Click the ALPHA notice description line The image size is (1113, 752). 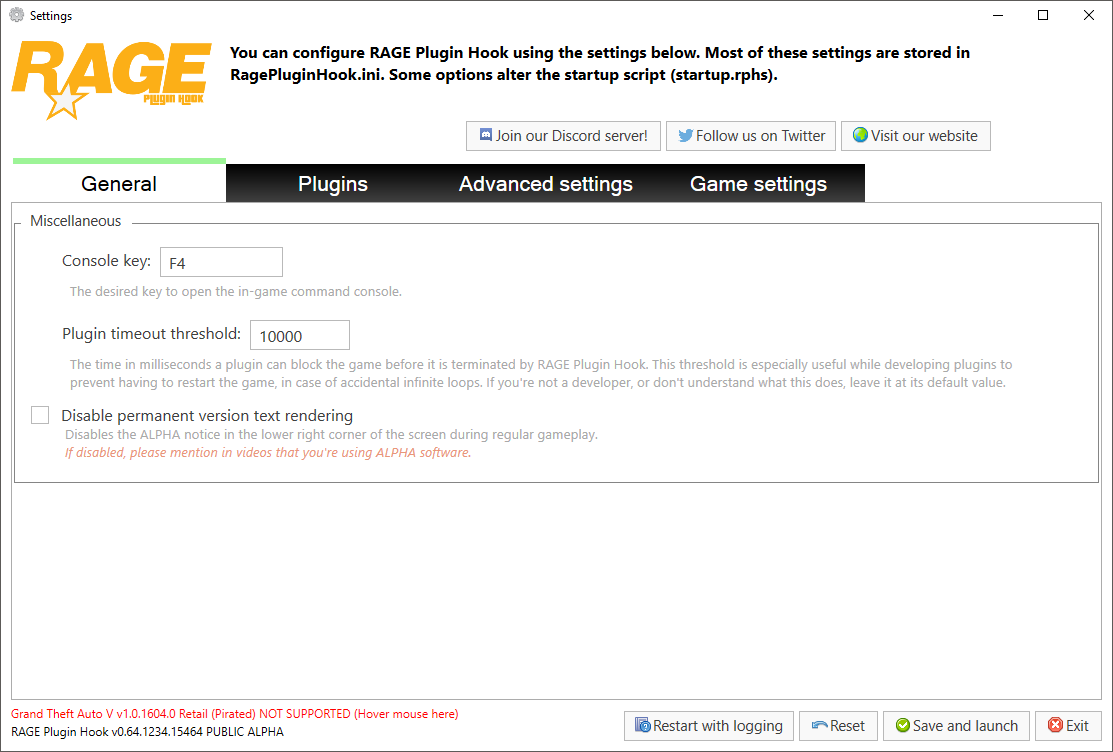[x=331, y=435]
